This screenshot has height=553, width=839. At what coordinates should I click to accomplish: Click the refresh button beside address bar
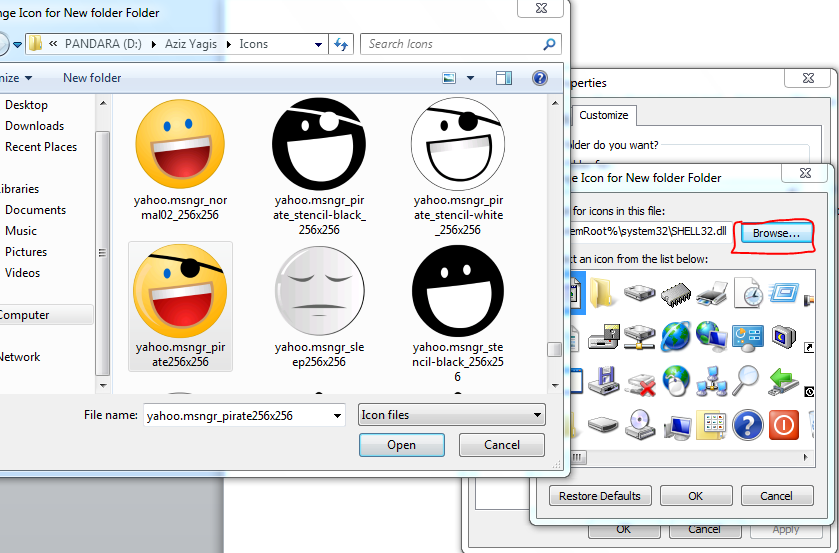(x=341, y=44)
